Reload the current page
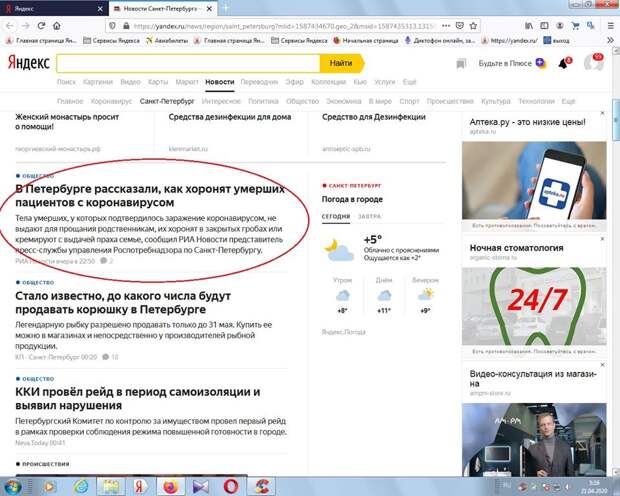The image size is (620, 496). tap(41, 26)
